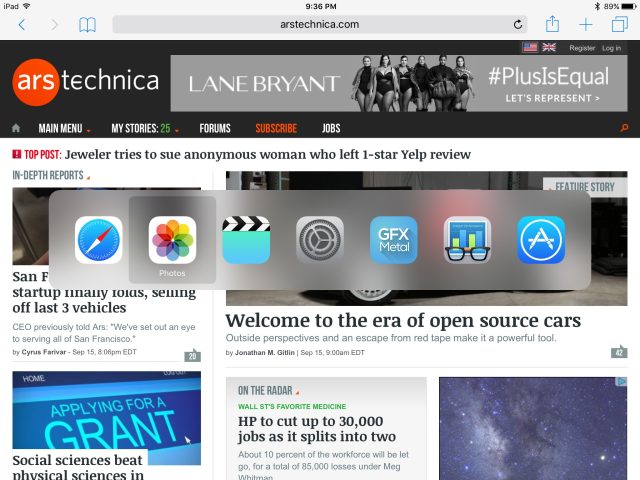The height and width of the screenshot is (480, 640).
Task: Open the Videos clapperboard app
Action: 246,240
